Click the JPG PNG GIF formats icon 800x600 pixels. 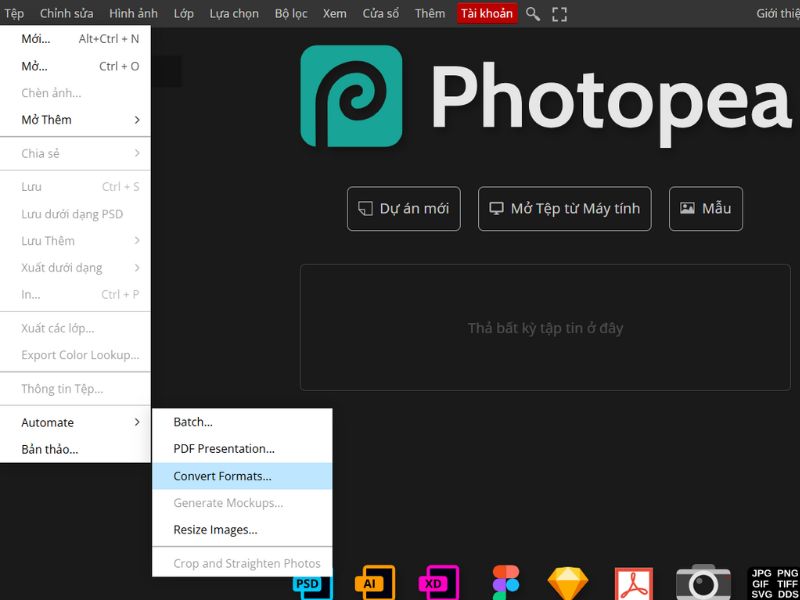[774, 584]
